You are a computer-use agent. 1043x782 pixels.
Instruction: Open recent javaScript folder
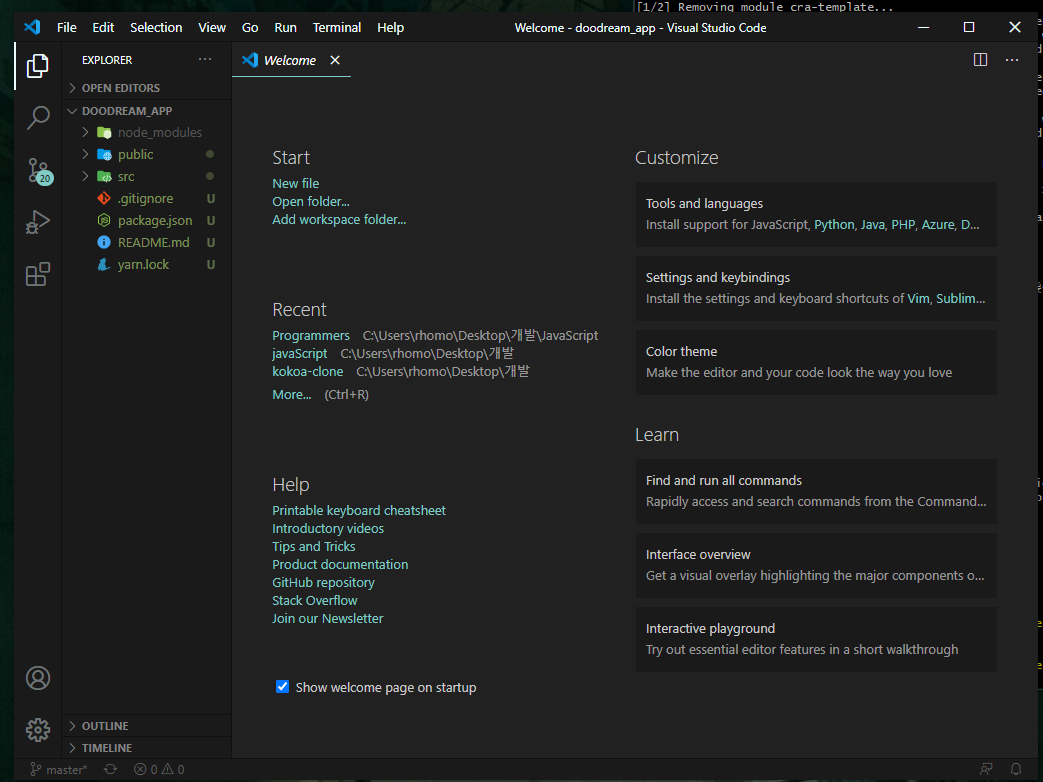pos(299,354)
